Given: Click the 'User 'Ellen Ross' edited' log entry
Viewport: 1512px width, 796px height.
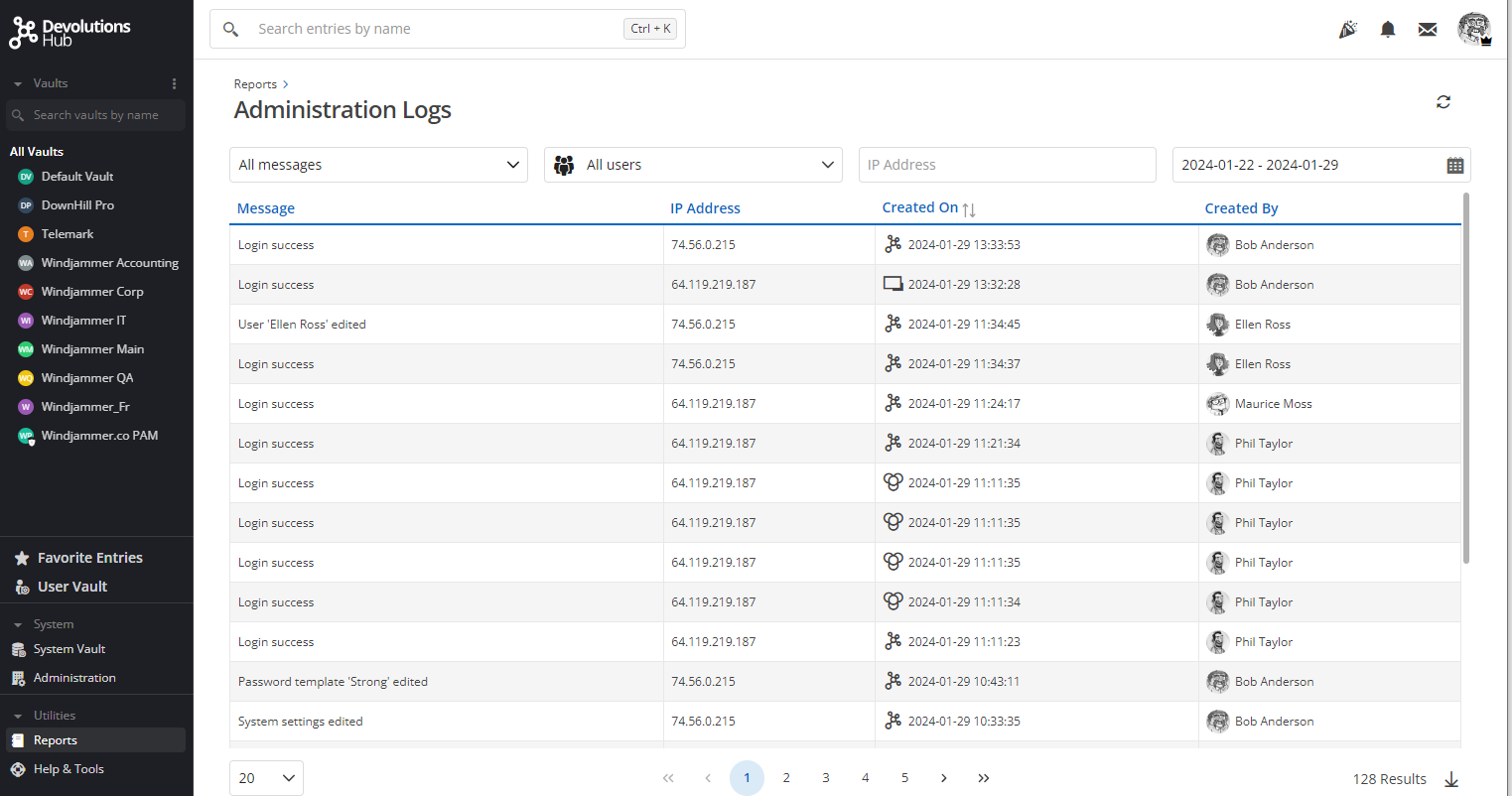Looking at the screenshot, I should 302,325.
